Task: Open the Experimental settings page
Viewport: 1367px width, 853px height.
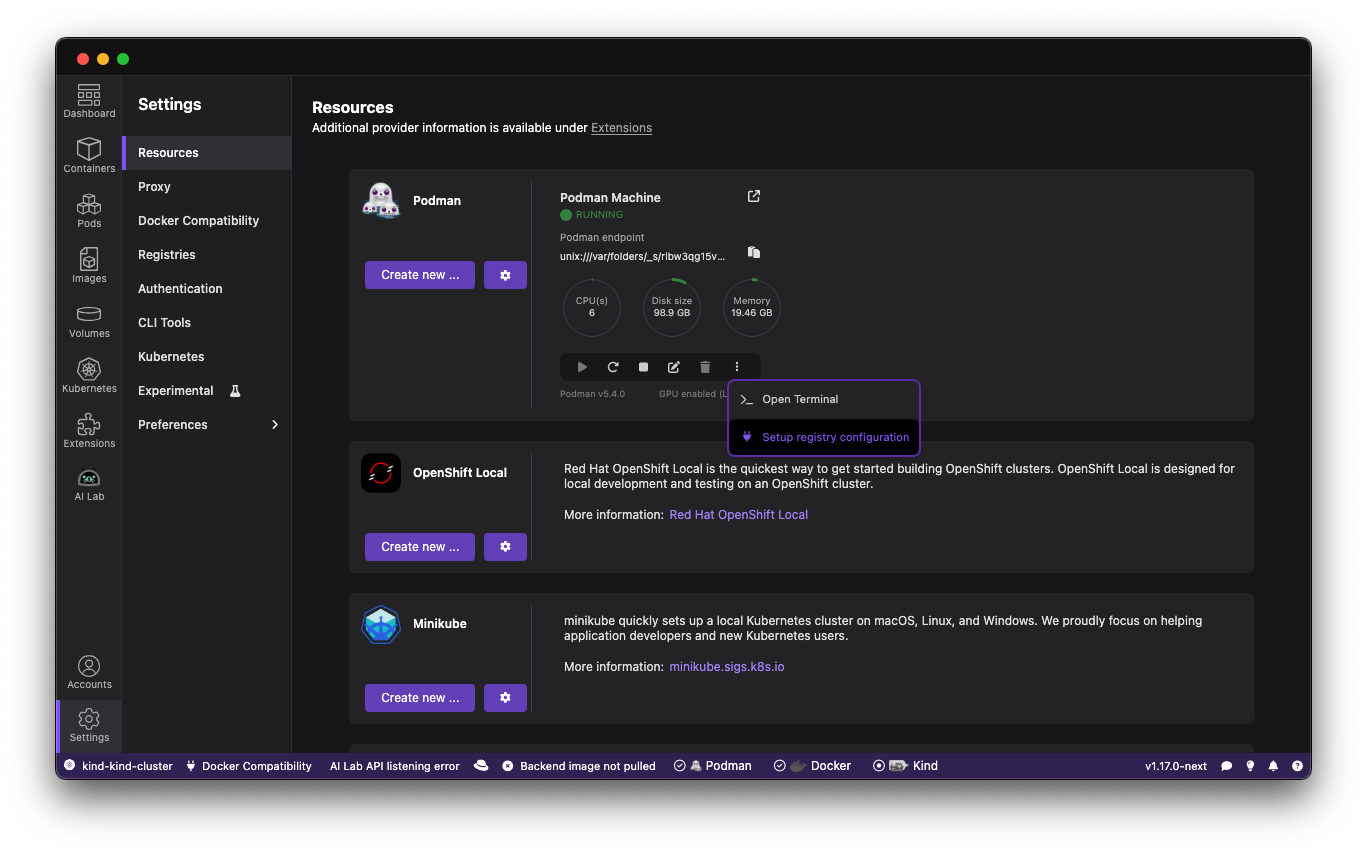Action: point(176,391)
